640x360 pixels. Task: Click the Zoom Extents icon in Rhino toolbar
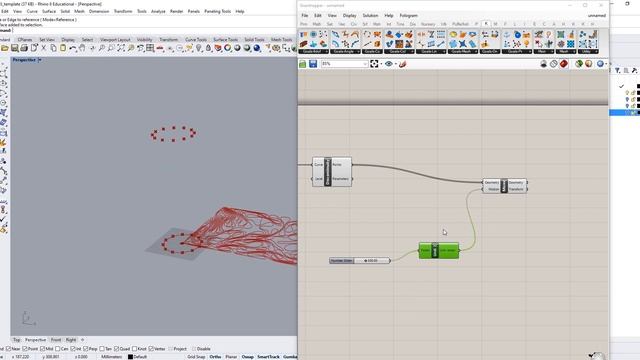point(121,48)
